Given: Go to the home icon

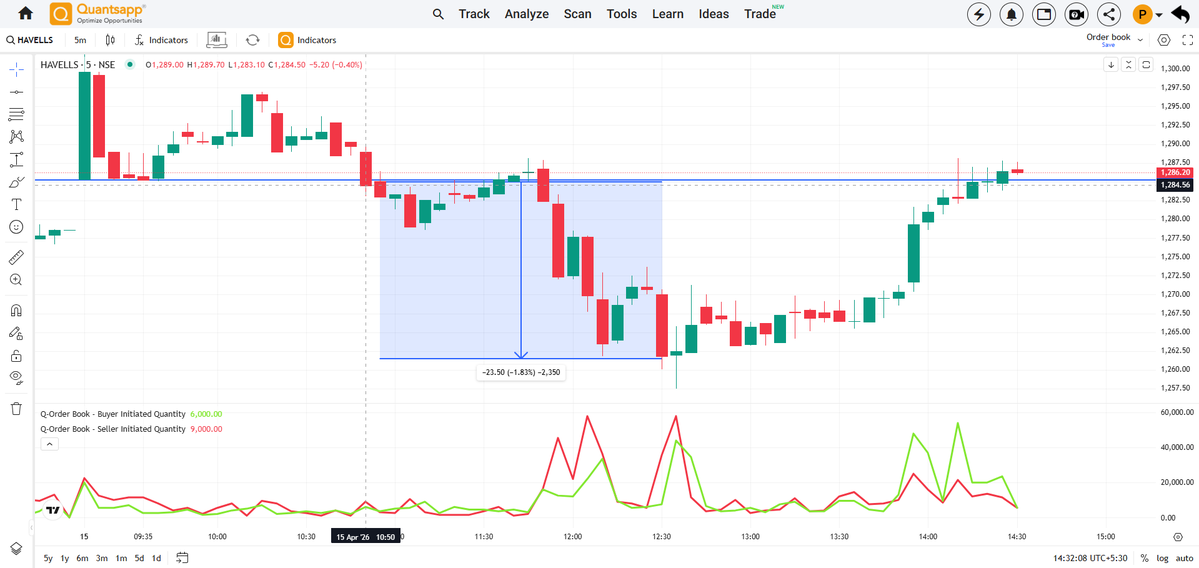Looking at the screenshot, I should click(x=25, y=14).
